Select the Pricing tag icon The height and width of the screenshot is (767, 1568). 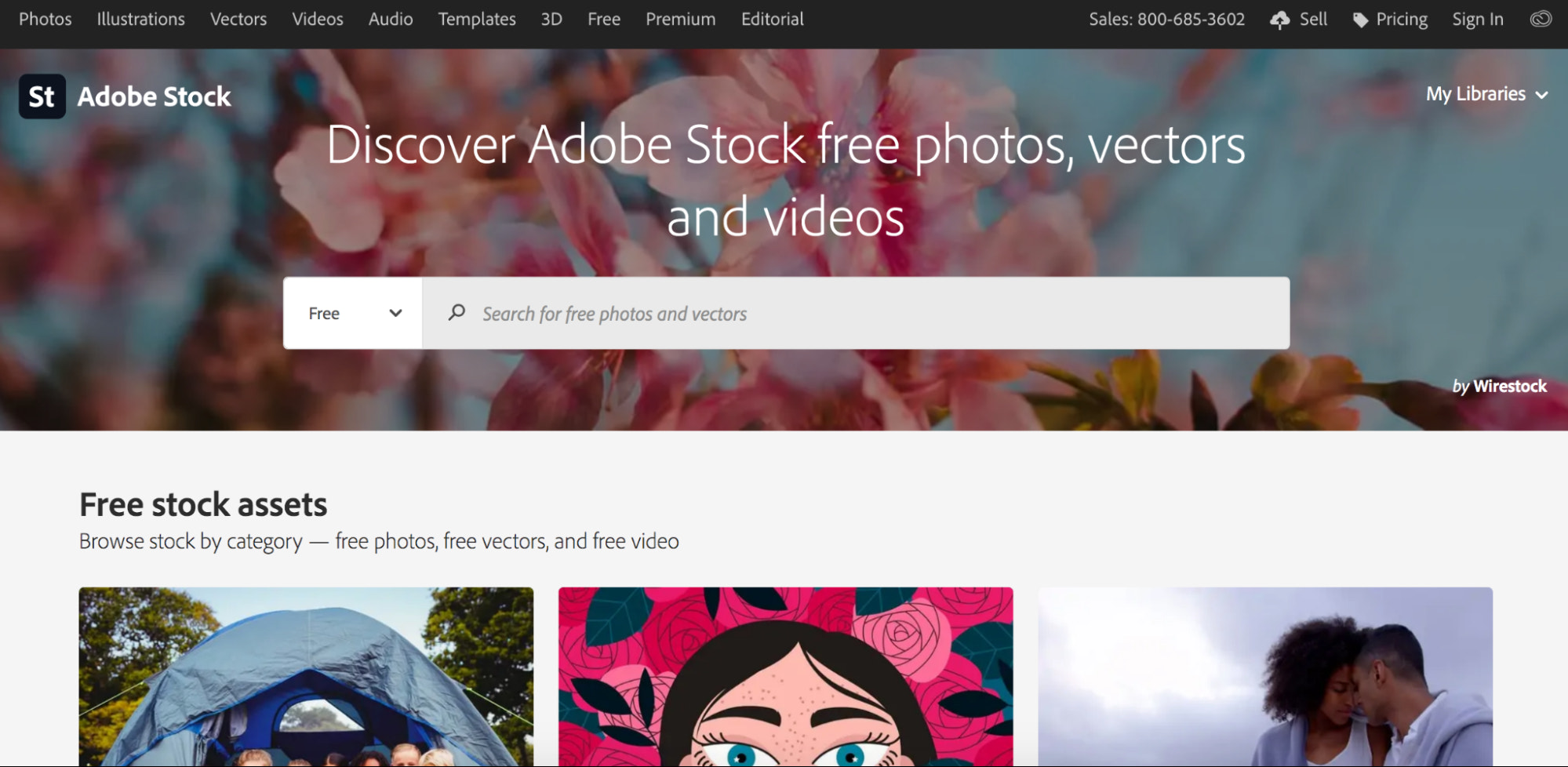(1361, 20)
